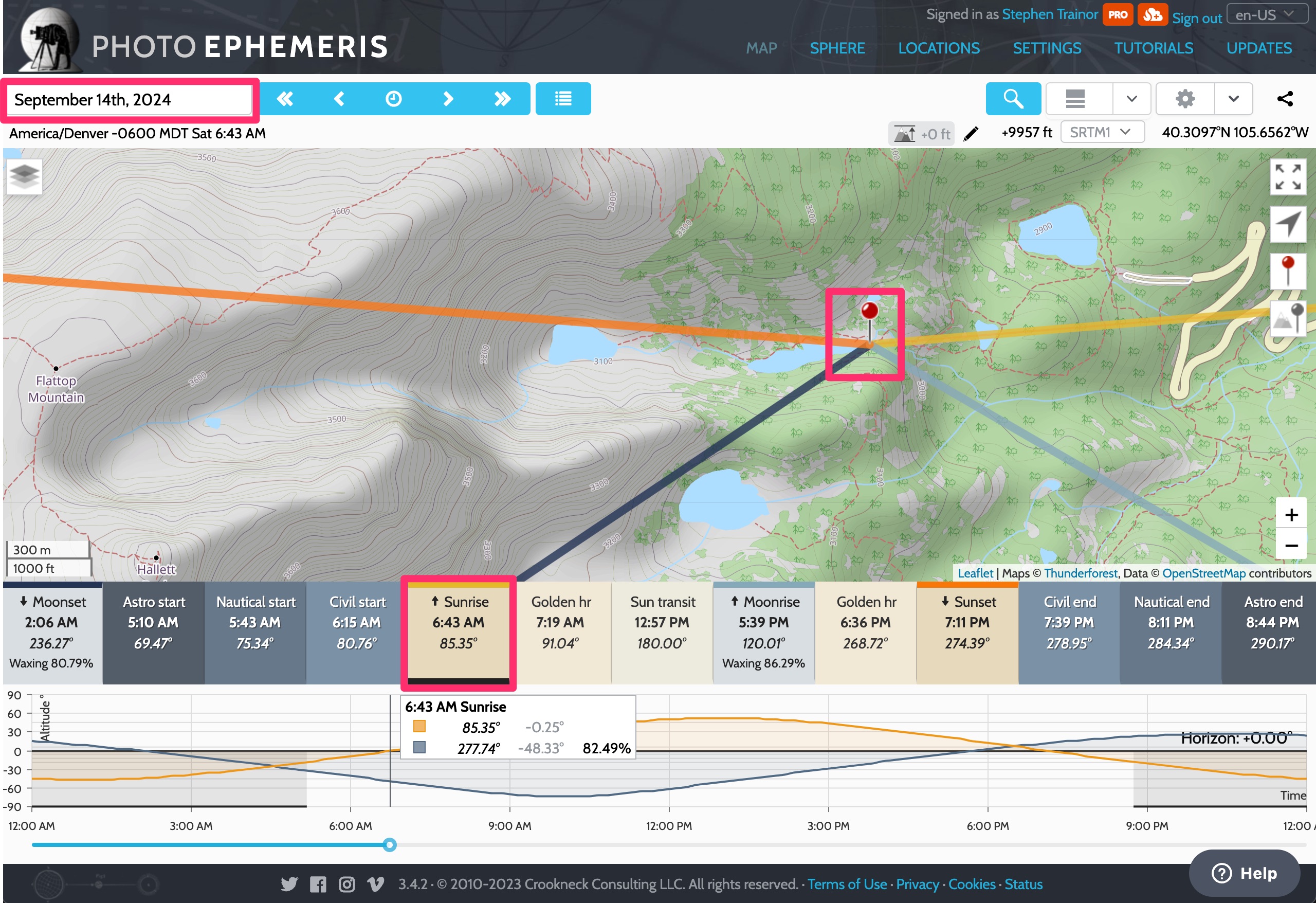Expand the layout options dropdown arrow

point(1131,99)
